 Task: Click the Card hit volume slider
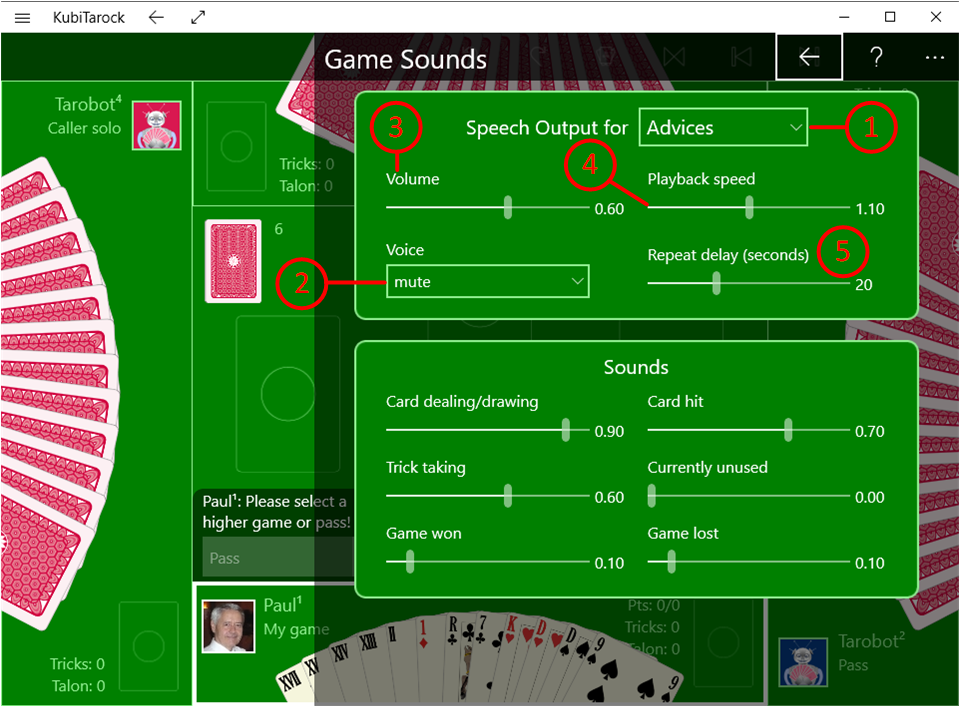point(788,430)
